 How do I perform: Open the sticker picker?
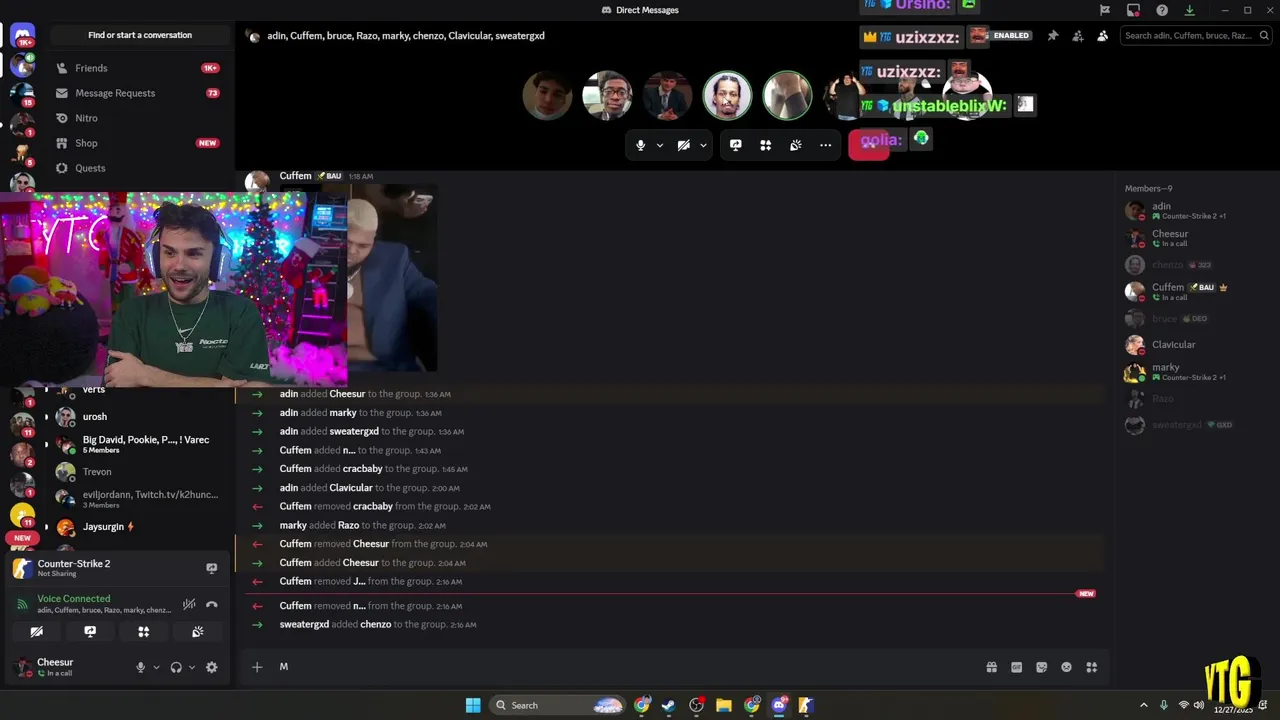(1042, 667)
